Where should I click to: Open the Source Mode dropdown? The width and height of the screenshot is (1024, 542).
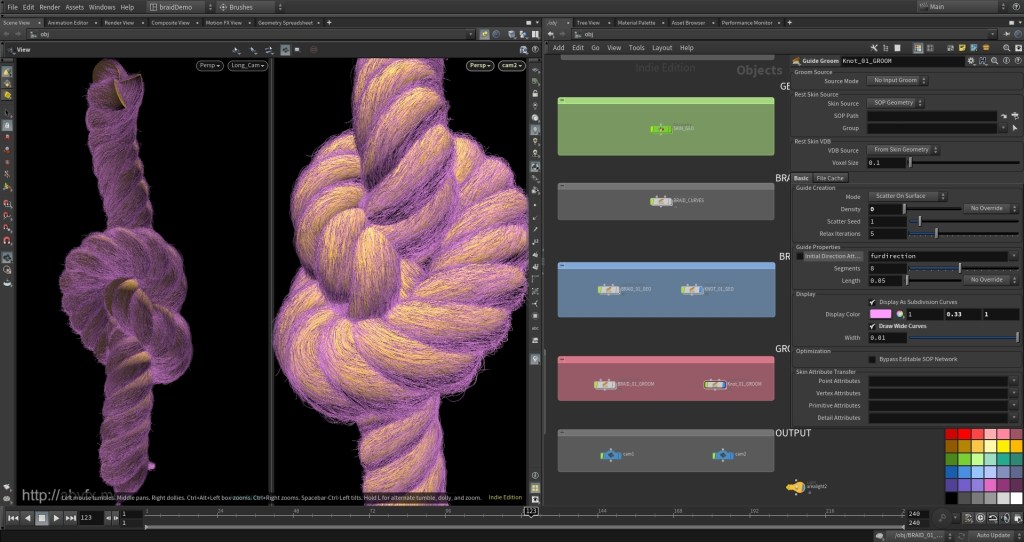(x=896, y=80)
